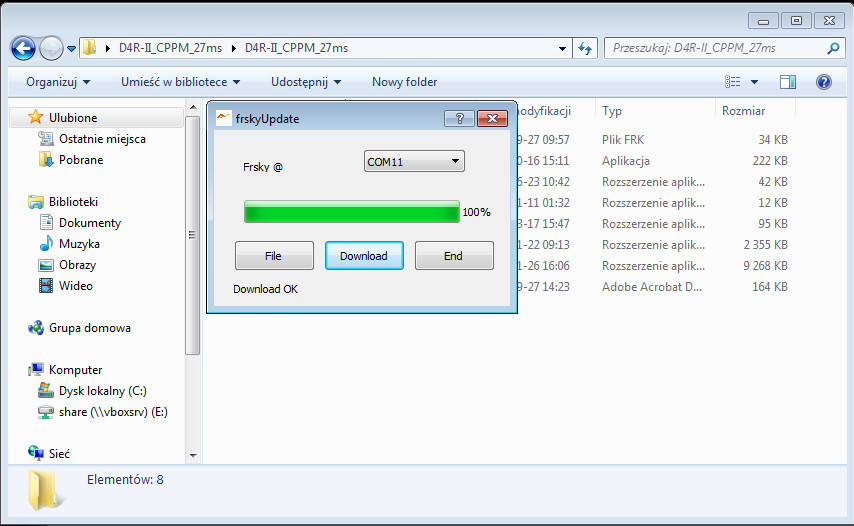
Task: Open COM11 port dropdown in frskyUpdate
Action: click(414, 161)
